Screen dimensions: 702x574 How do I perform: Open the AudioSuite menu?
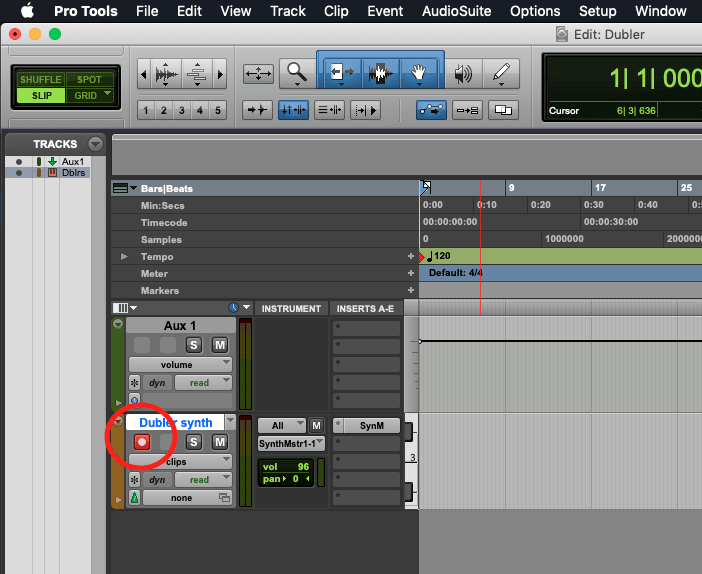tap(456, 11)
